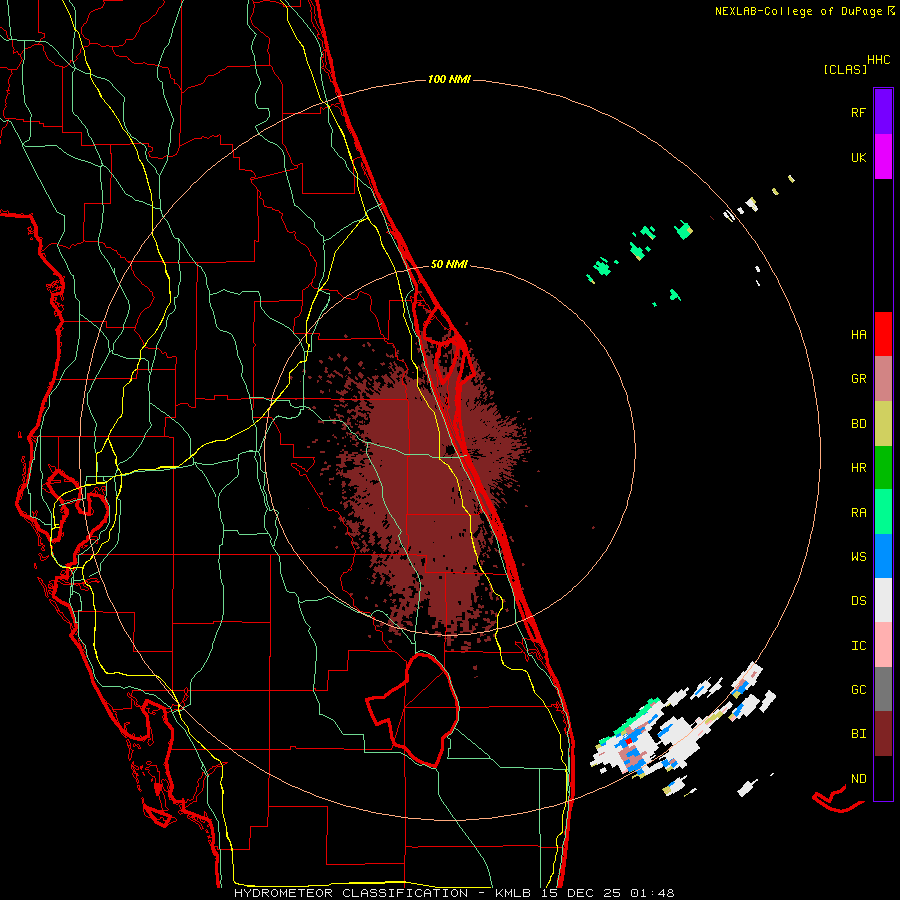This screenshot has width=900, height=900.
Task: Click the 'UK' legend label text
Action: 858,157
